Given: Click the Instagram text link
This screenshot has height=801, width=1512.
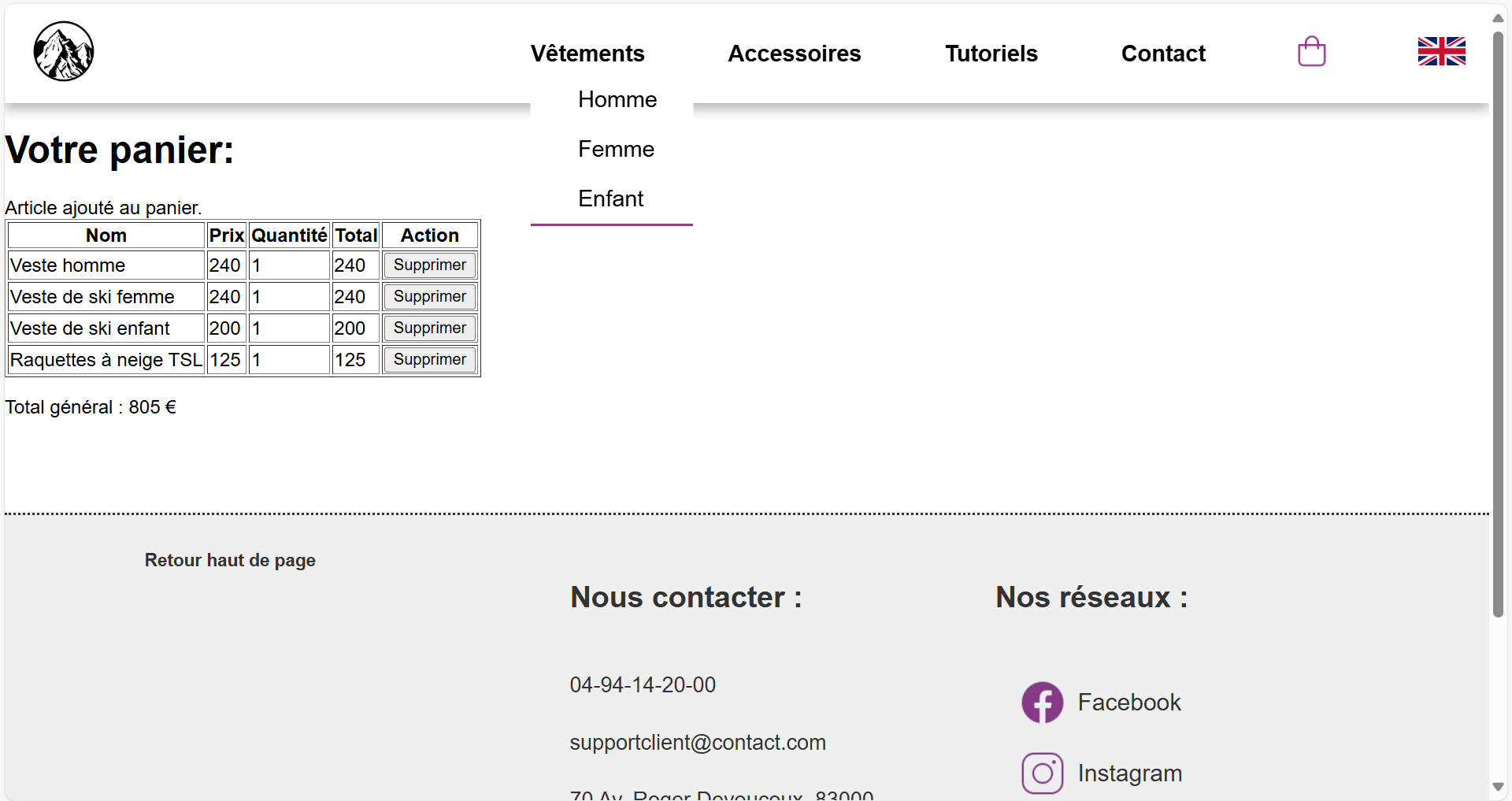Looking at the screenshot, I should pyautogui.click(x=1129, y=773).
